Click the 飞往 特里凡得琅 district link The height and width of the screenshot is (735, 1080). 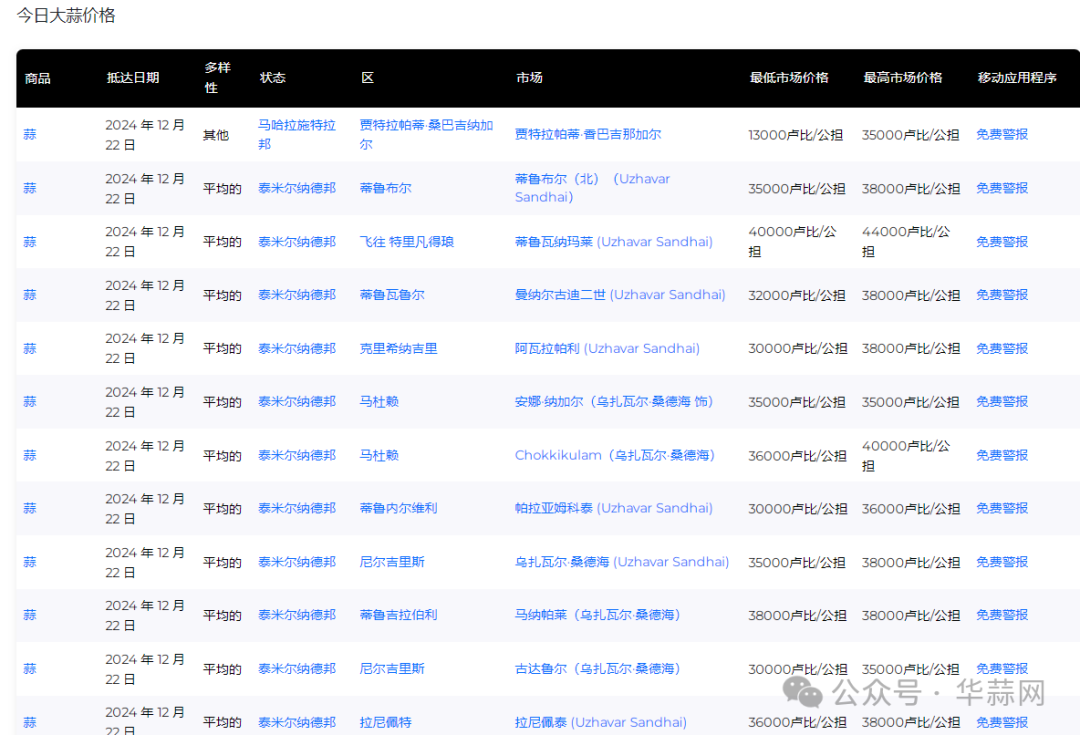coord(406,241)
